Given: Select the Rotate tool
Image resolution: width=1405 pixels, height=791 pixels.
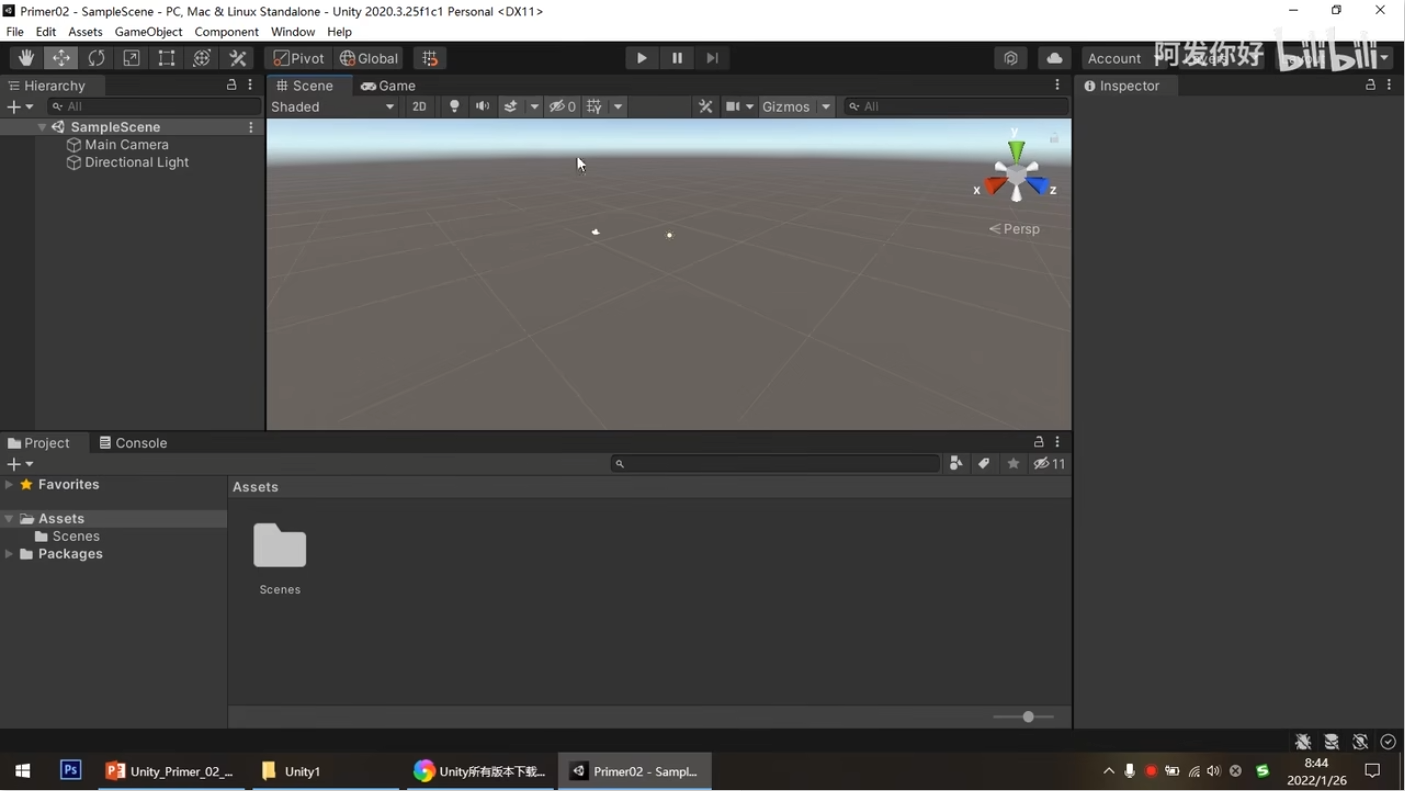Looking at the screenshot, I should (x=96, y=58).
